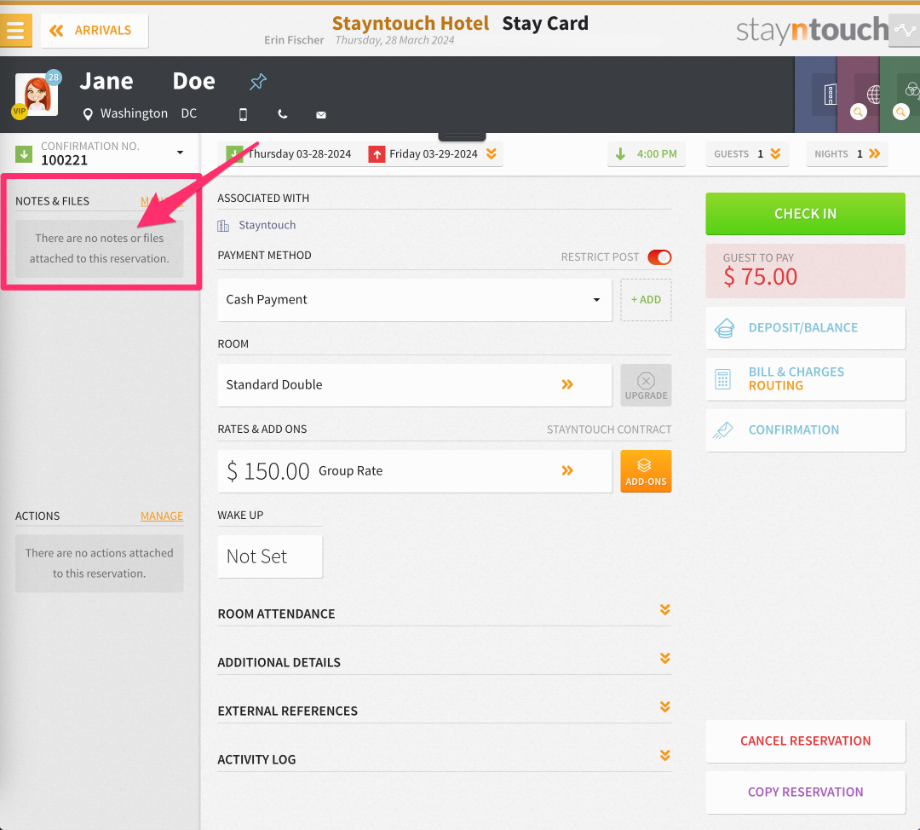Open the Stayntouch associated company link
This screenshot has width=920, height=830.
(x=267, y=225)
